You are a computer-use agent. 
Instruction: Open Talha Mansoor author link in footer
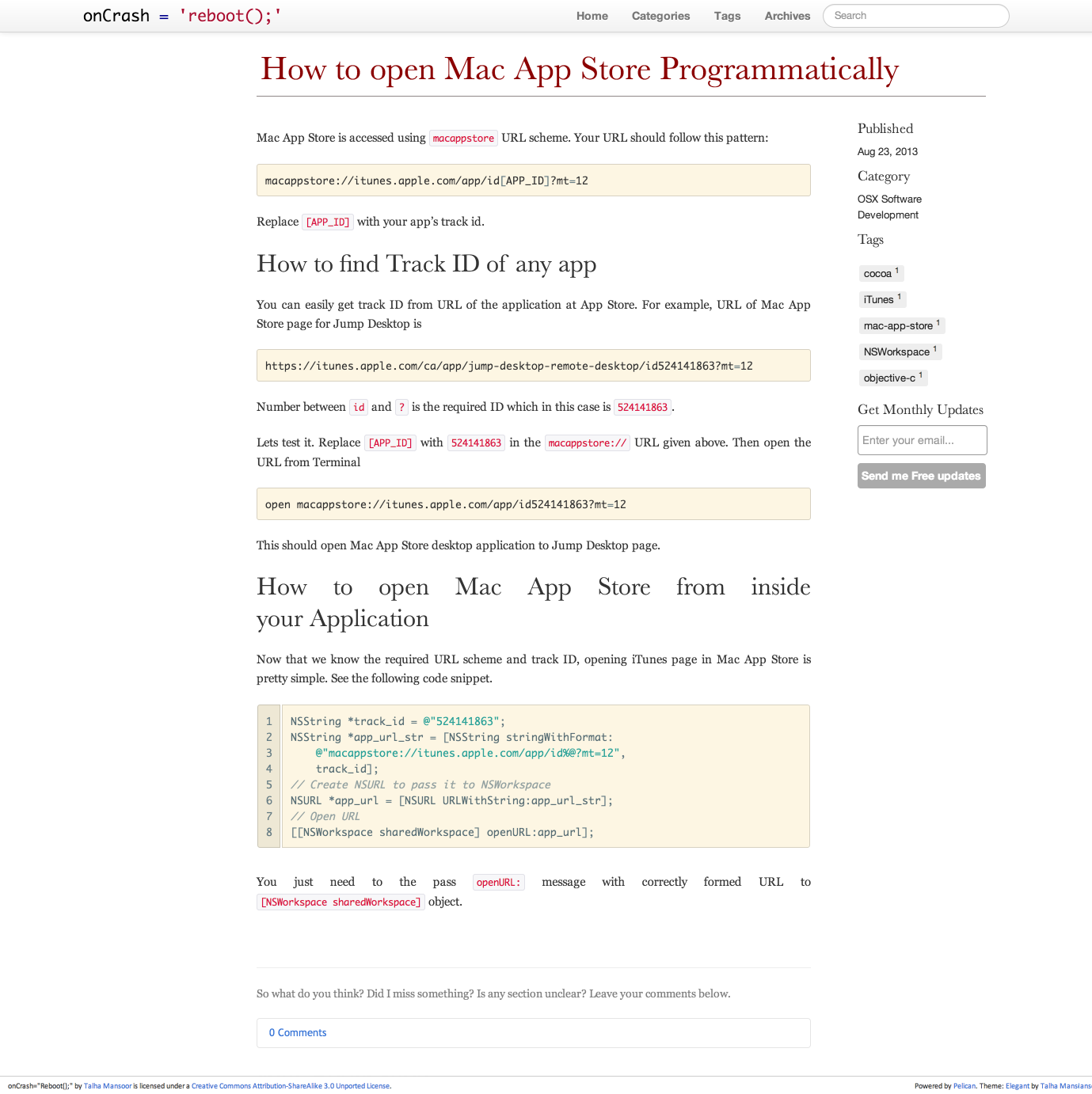[108, 1086]
